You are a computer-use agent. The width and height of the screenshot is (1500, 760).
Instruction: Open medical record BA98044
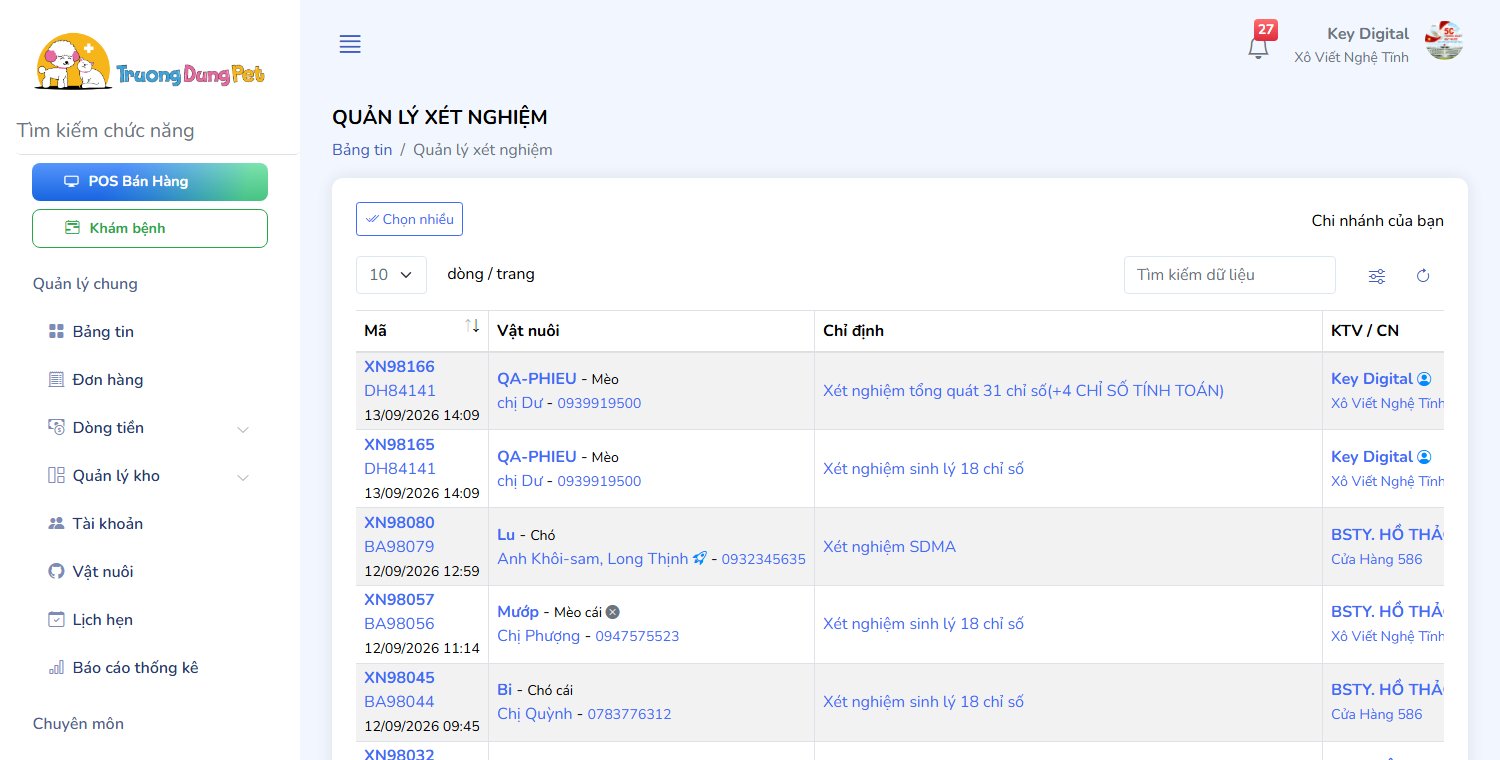[399, 702]
